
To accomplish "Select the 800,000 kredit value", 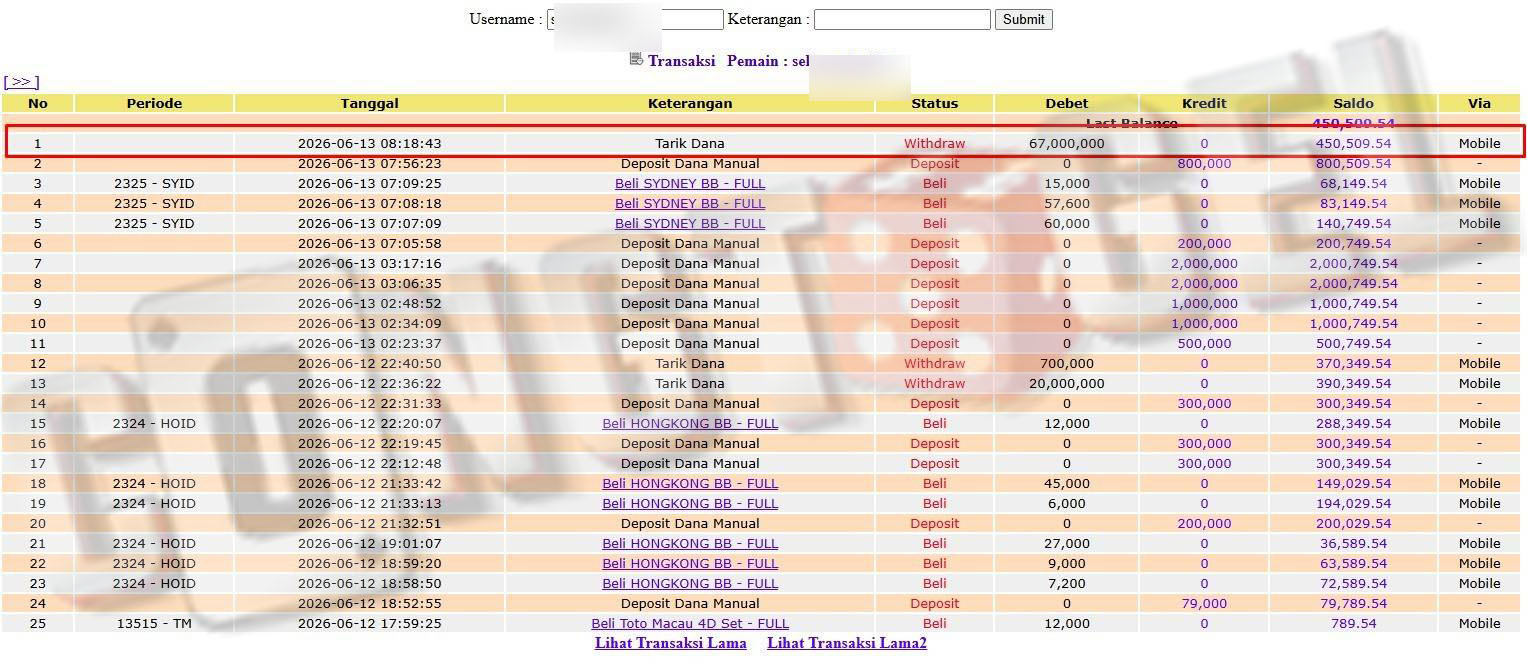I will point(1204,164).
